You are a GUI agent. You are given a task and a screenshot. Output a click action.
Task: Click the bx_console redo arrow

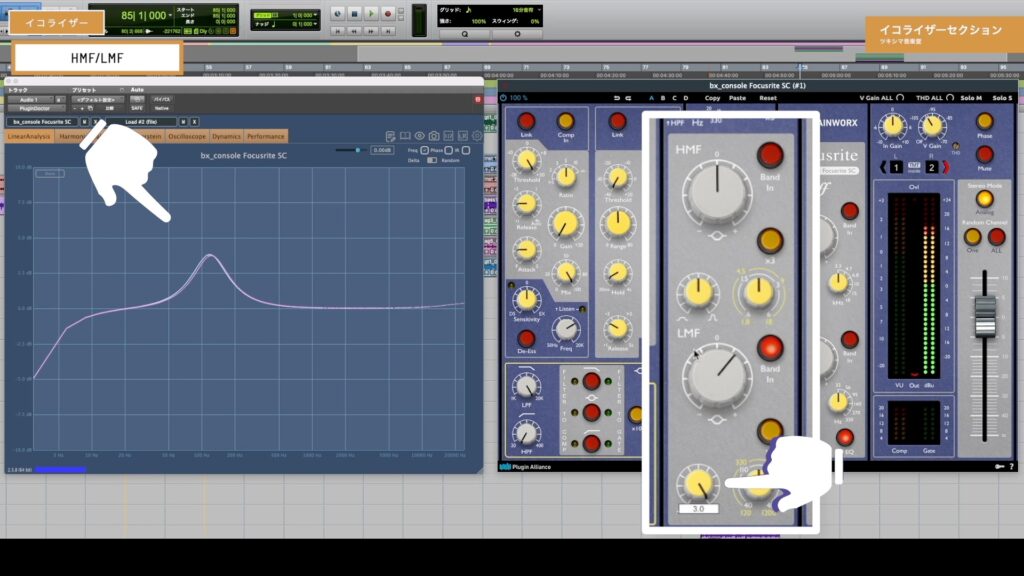(x=628, y=98)
